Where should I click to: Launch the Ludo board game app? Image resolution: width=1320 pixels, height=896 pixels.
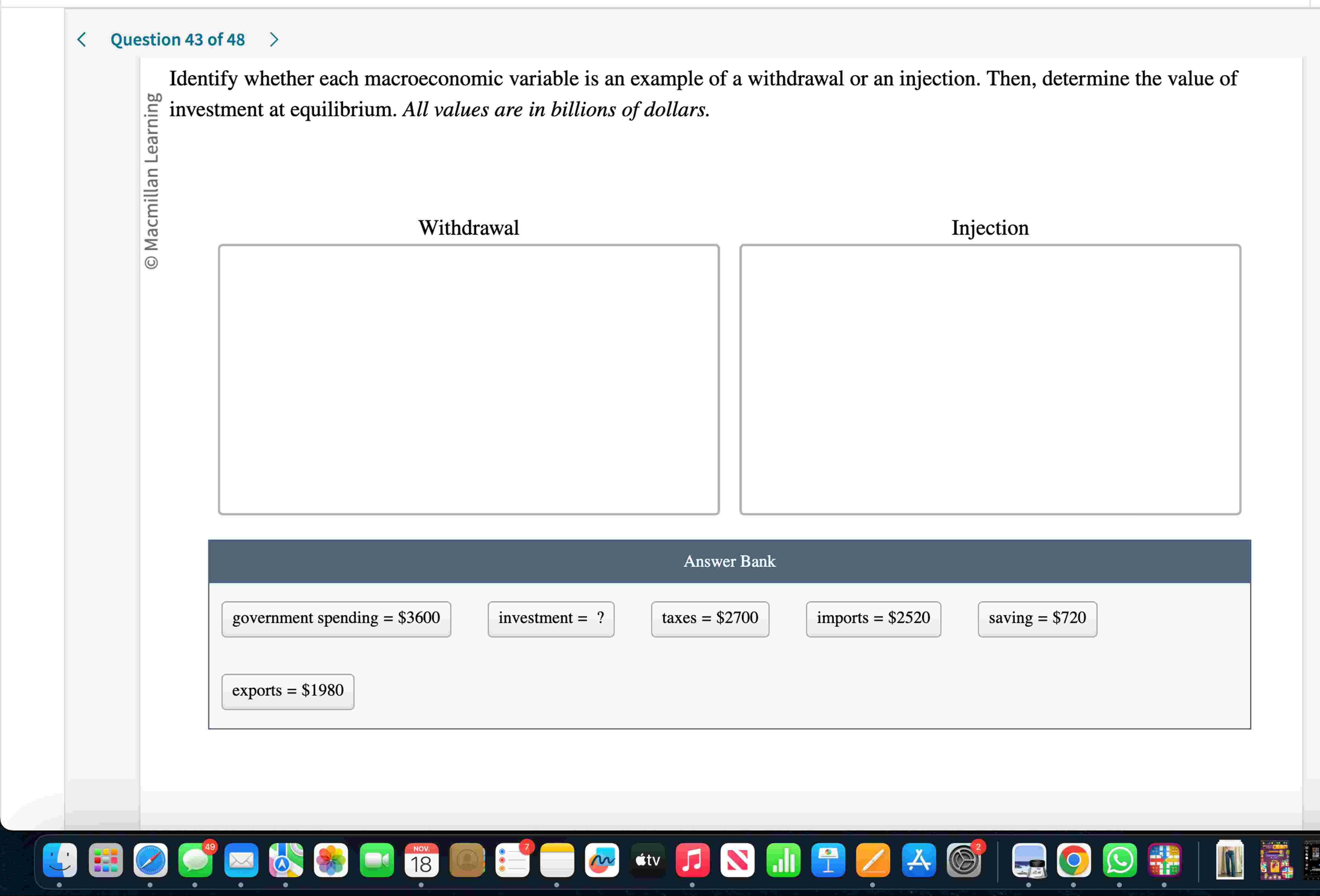coord(1164,860)
